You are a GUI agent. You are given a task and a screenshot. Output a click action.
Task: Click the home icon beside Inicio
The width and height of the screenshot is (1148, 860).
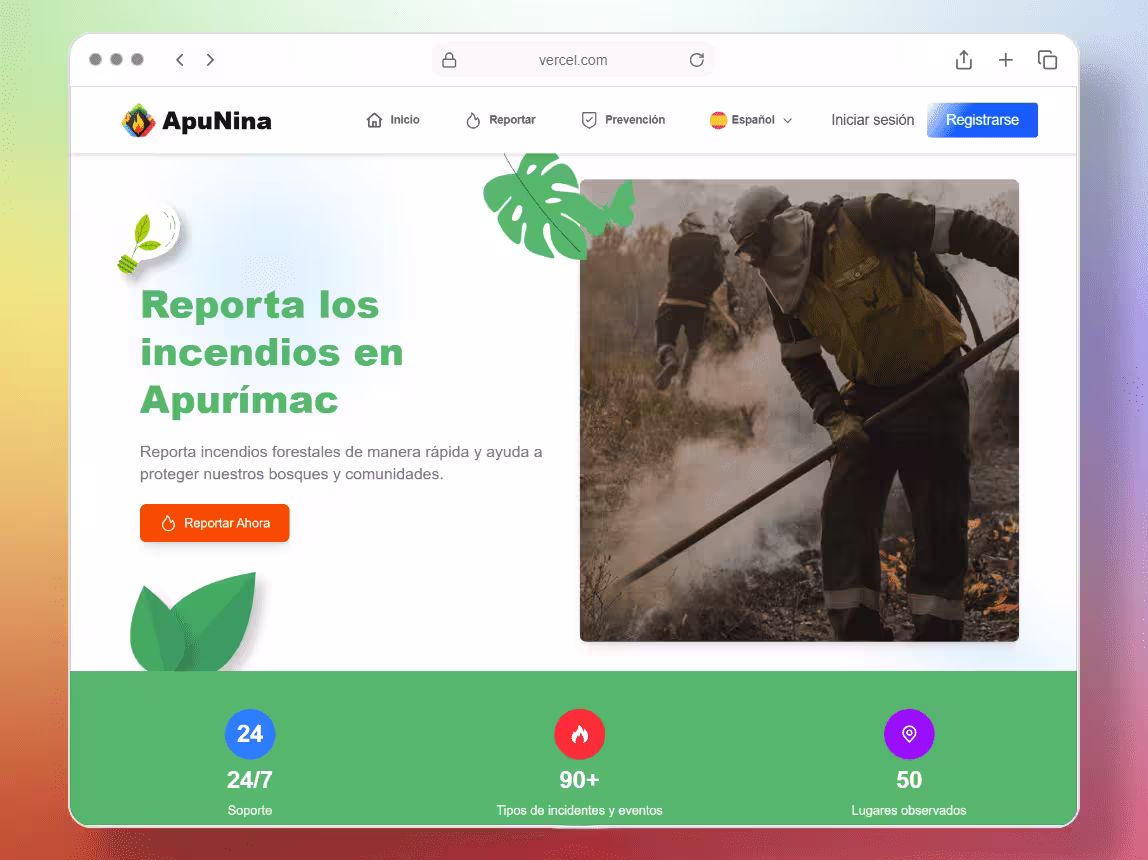pos(374,120)
